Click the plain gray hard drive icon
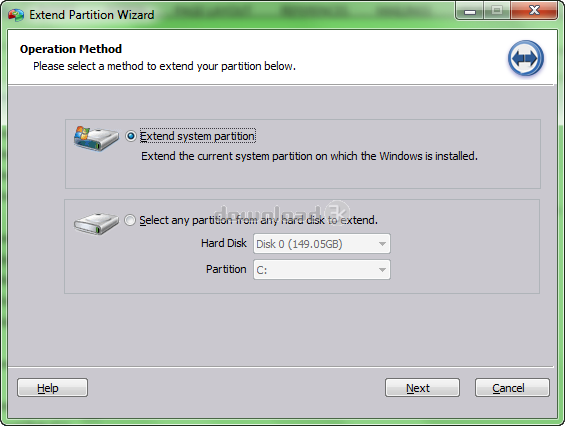Screen dimensions: 565x426 click(x=96, y=223)
